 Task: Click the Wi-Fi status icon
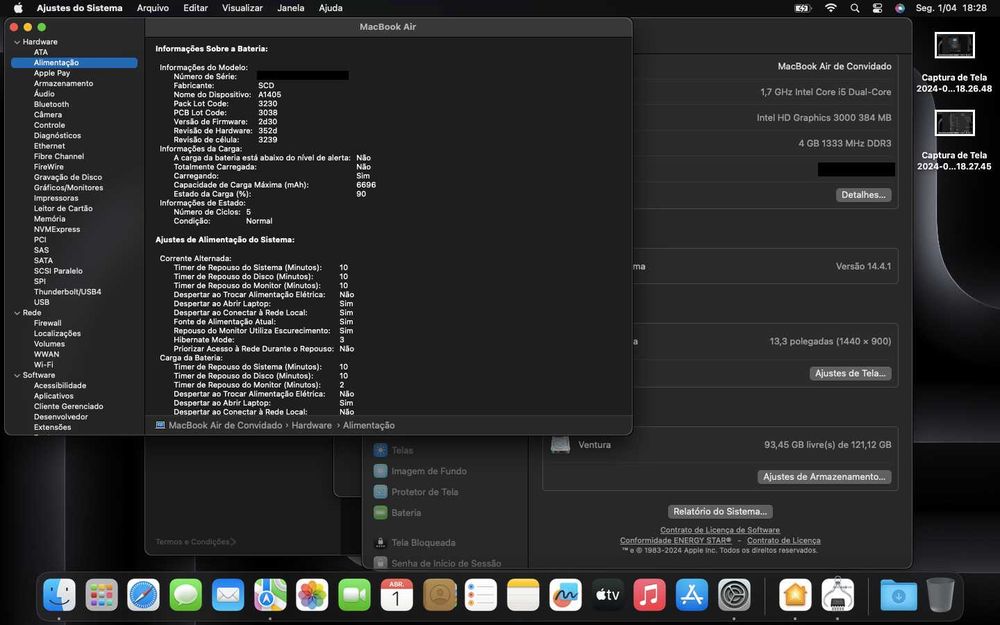[x=830, y=8]
